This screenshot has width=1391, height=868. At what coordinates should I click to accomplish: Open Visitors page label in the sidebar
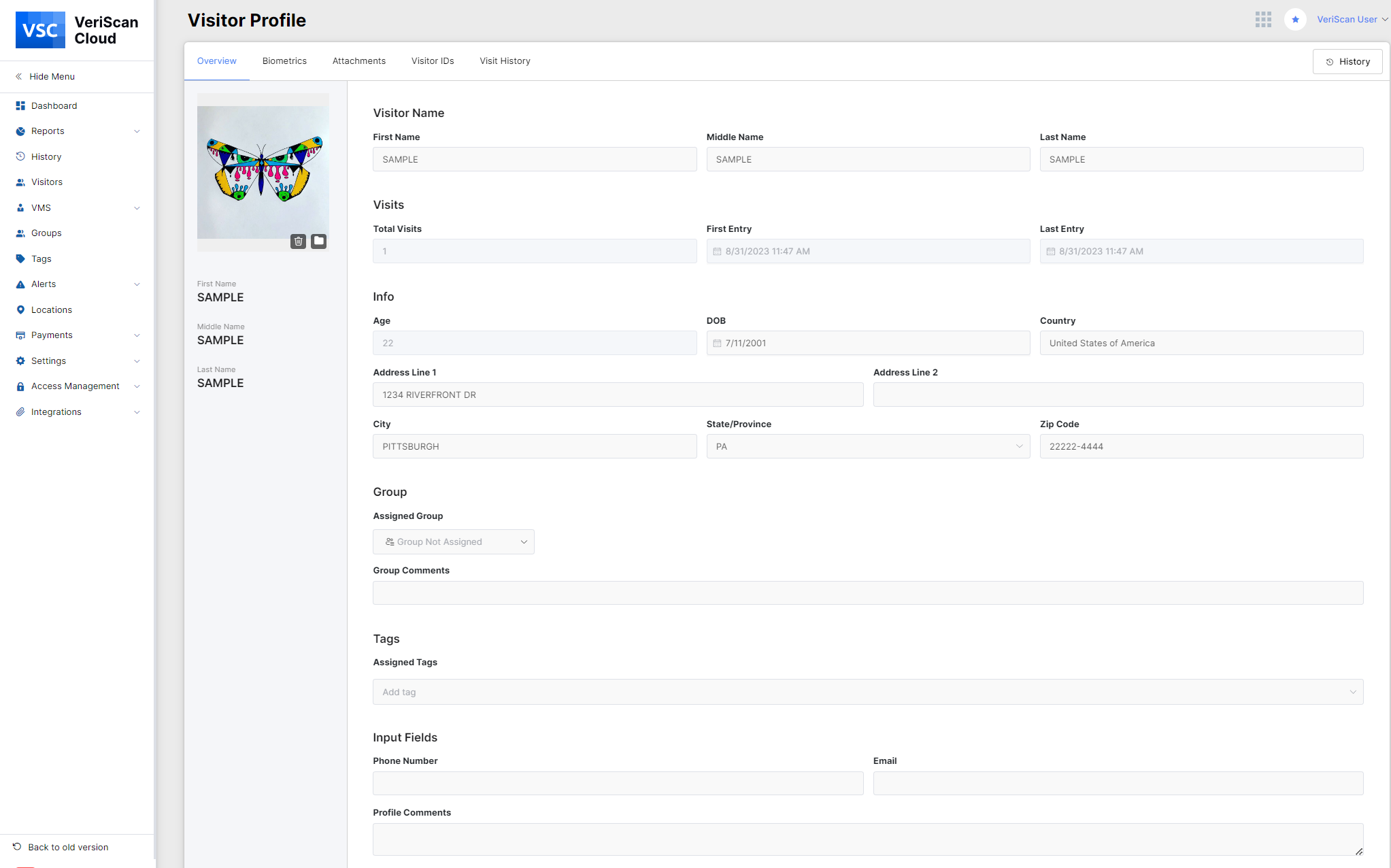tap(47, 182)
